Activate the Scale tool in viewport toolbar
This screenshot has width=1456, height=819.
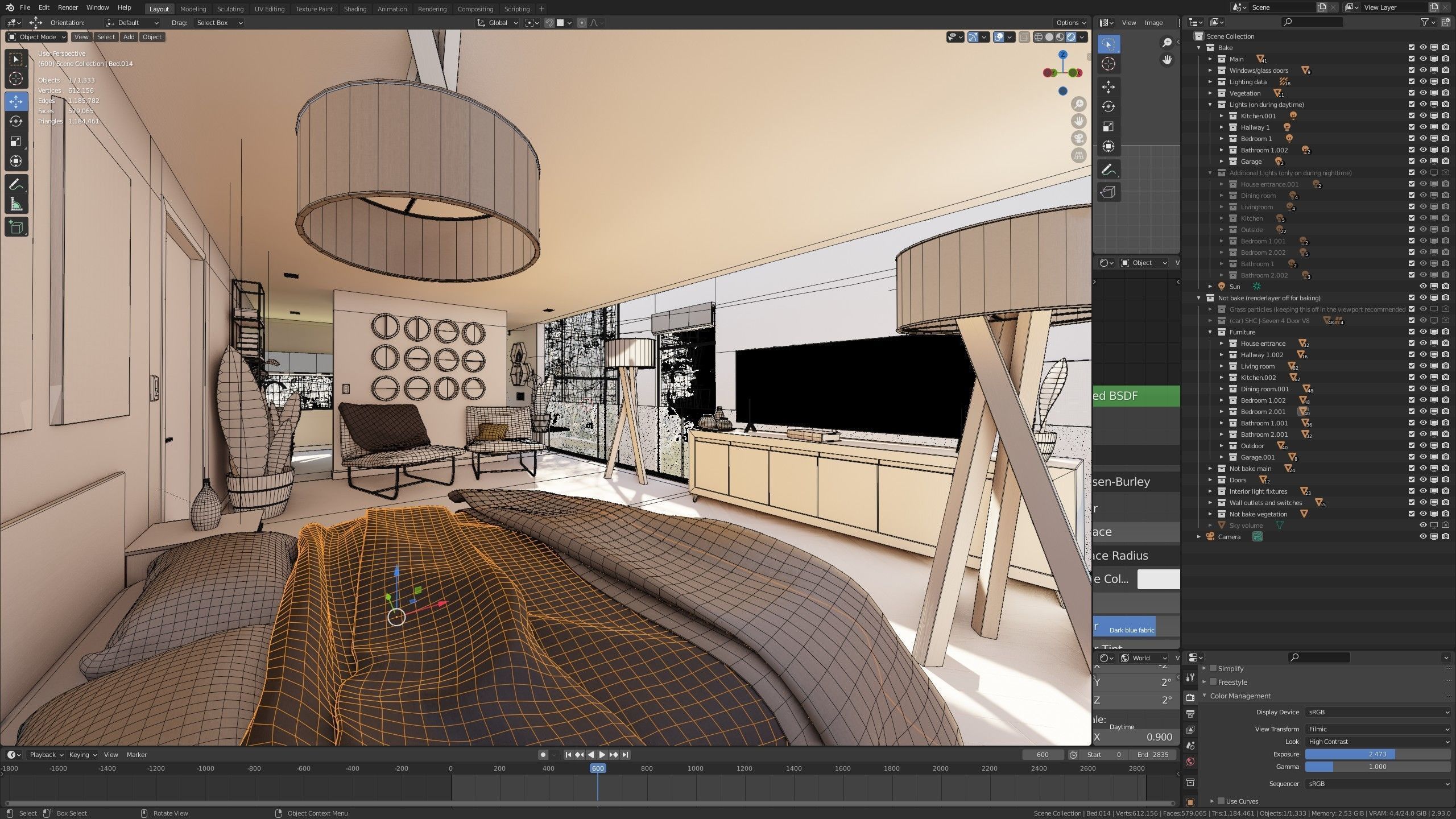click(x=16, y=141)
